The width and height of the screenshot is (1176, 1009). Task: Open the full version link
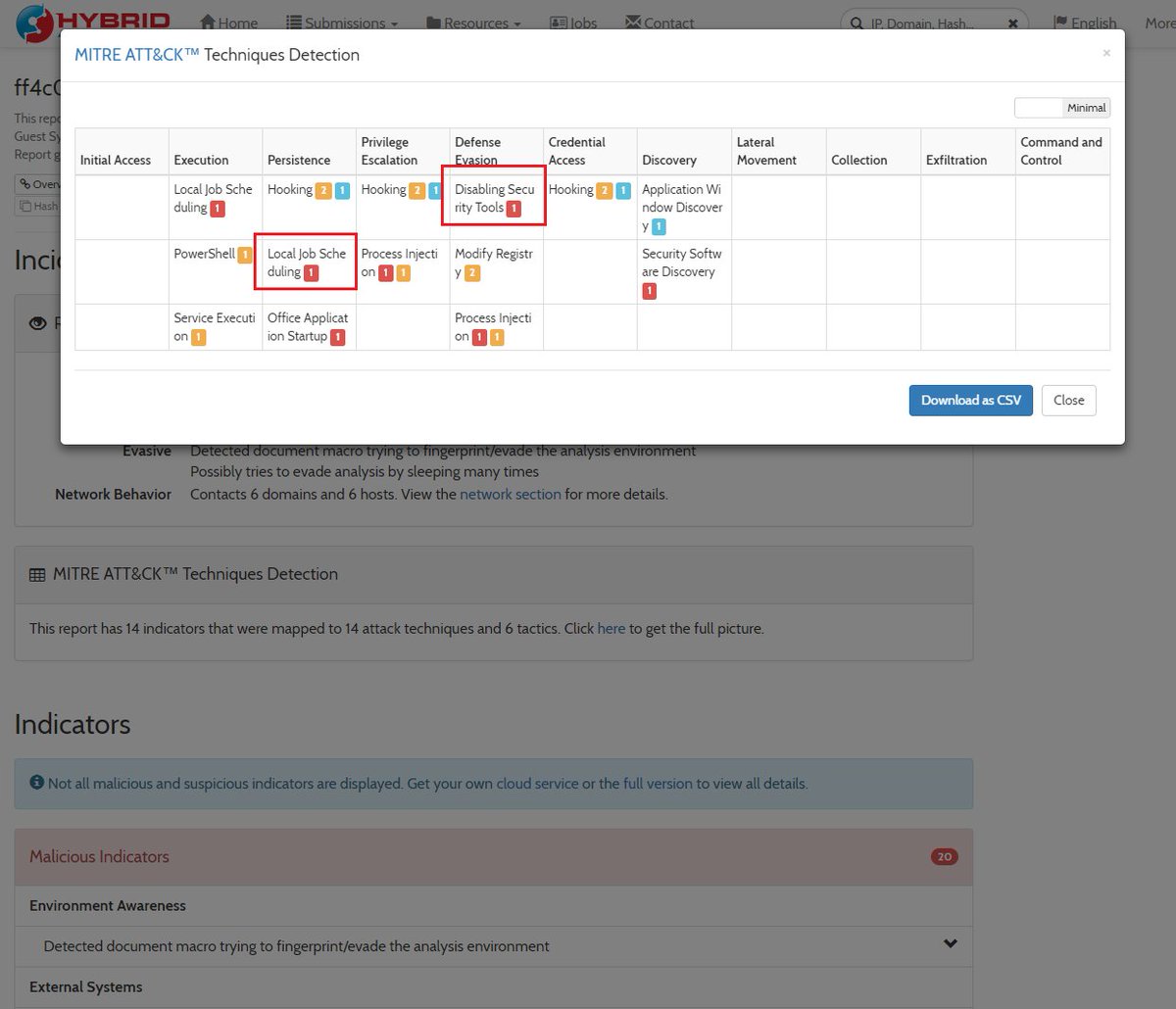[x=658, y=784]
